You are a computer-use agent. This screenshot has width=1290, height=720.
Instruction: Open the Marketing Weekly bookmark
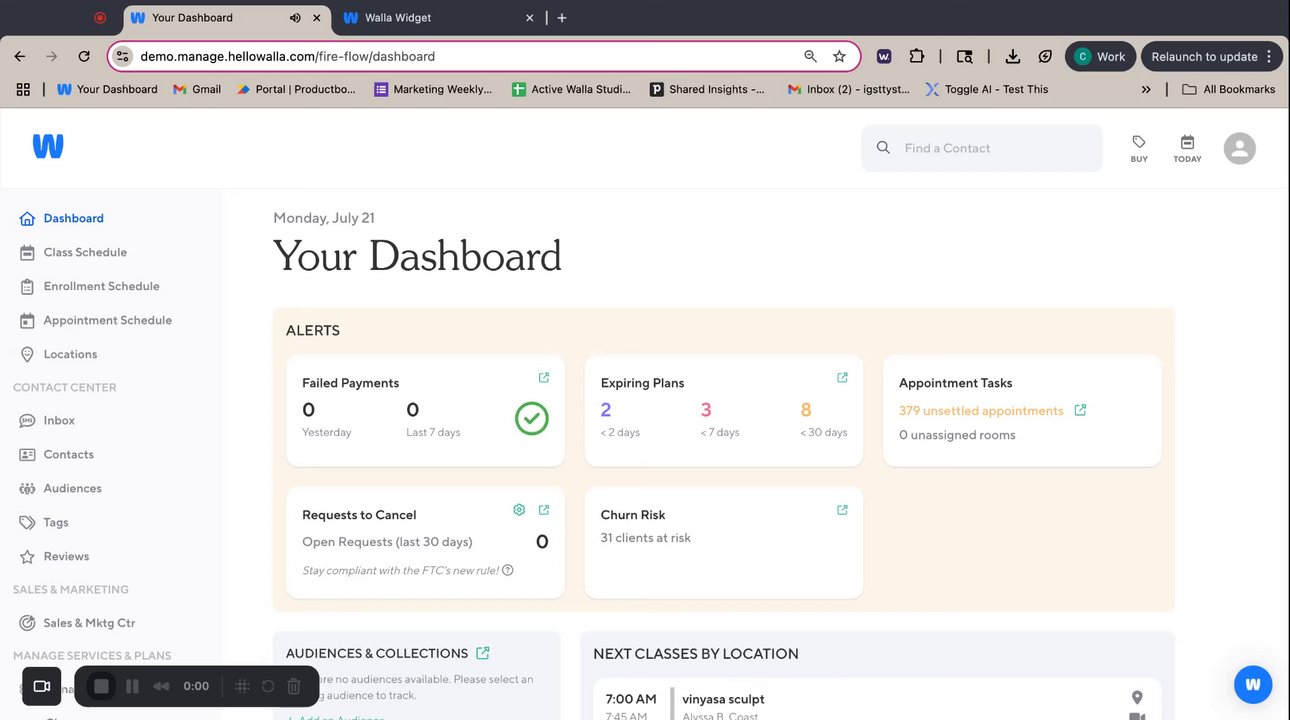[433, 89]
